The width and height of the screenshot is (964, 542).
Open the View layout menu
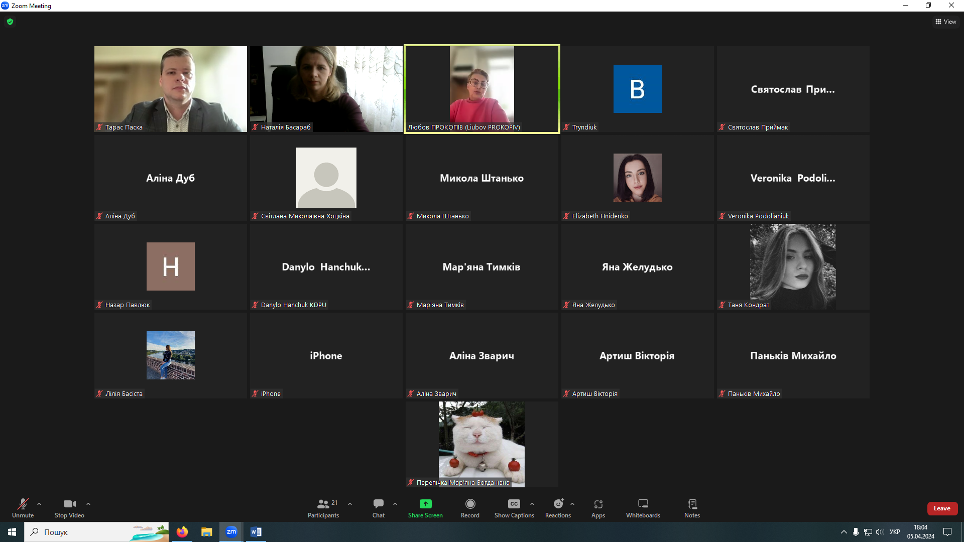tap(945, 21)
